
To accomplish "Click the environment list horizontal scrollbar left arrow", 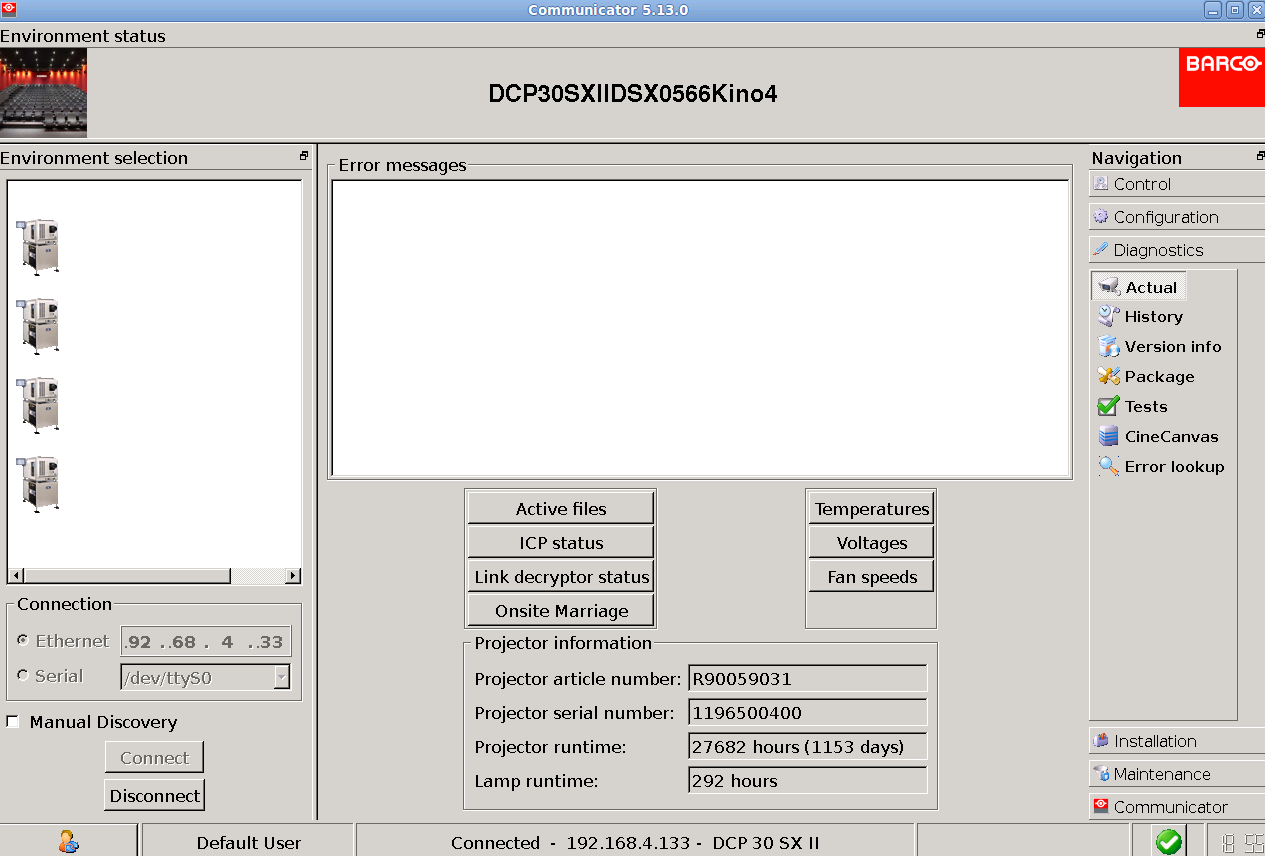I will click(17, 576).
